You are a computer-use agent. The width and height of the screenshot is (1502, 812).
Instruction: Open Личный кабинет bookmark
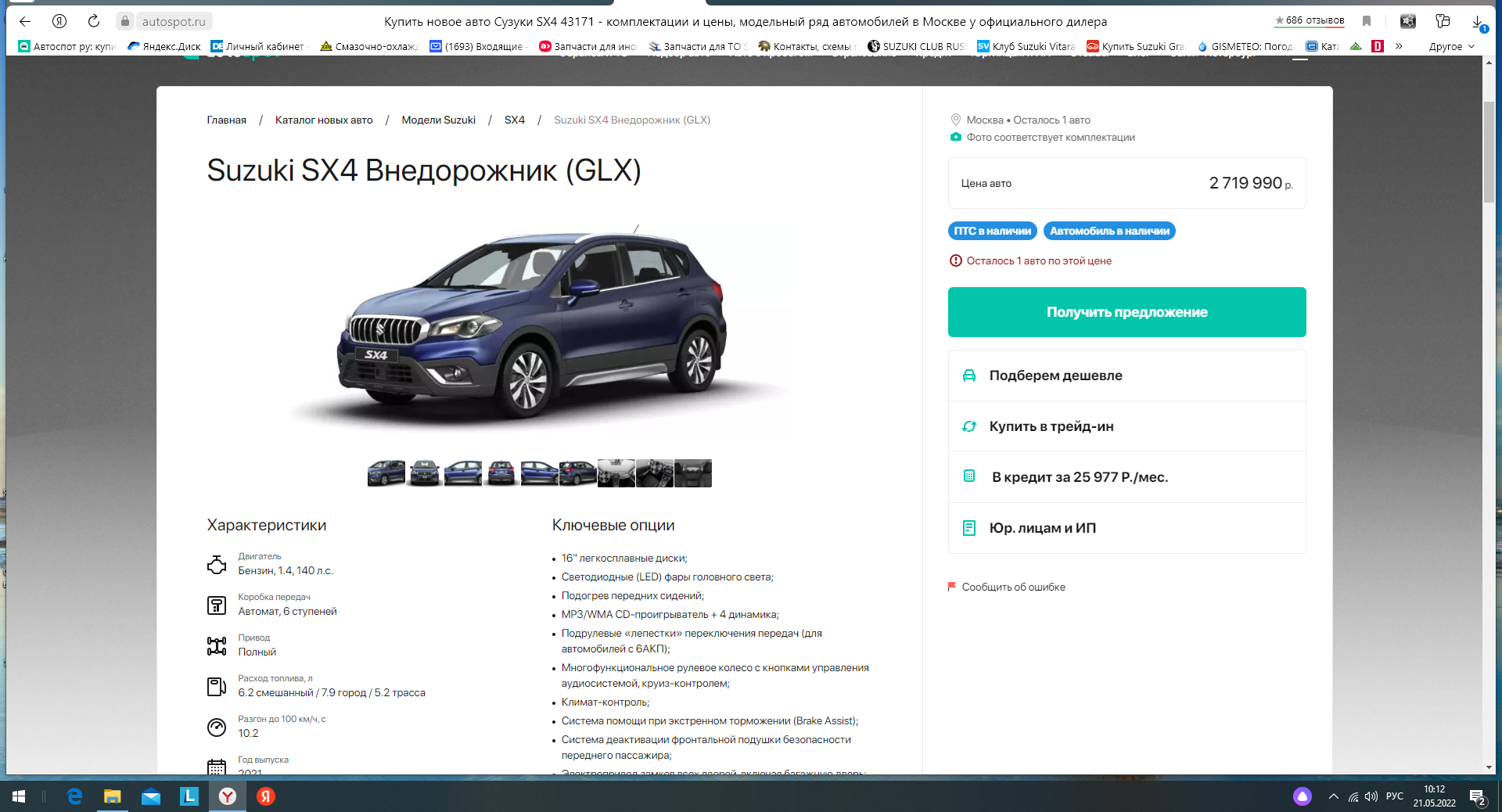[260, 46]
